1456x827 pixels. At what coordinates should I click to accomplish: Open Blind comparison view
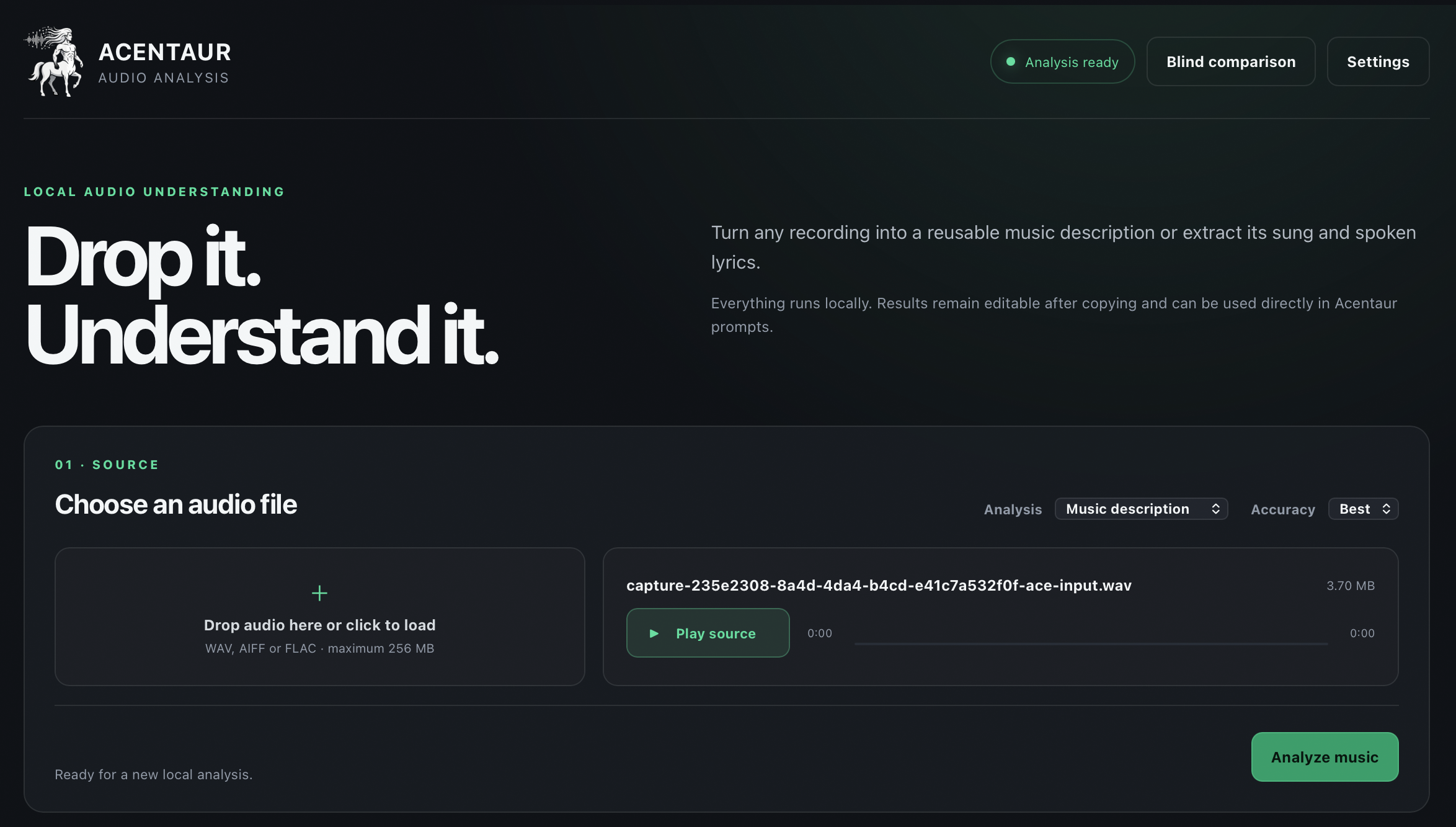(x=1230, y=61)
